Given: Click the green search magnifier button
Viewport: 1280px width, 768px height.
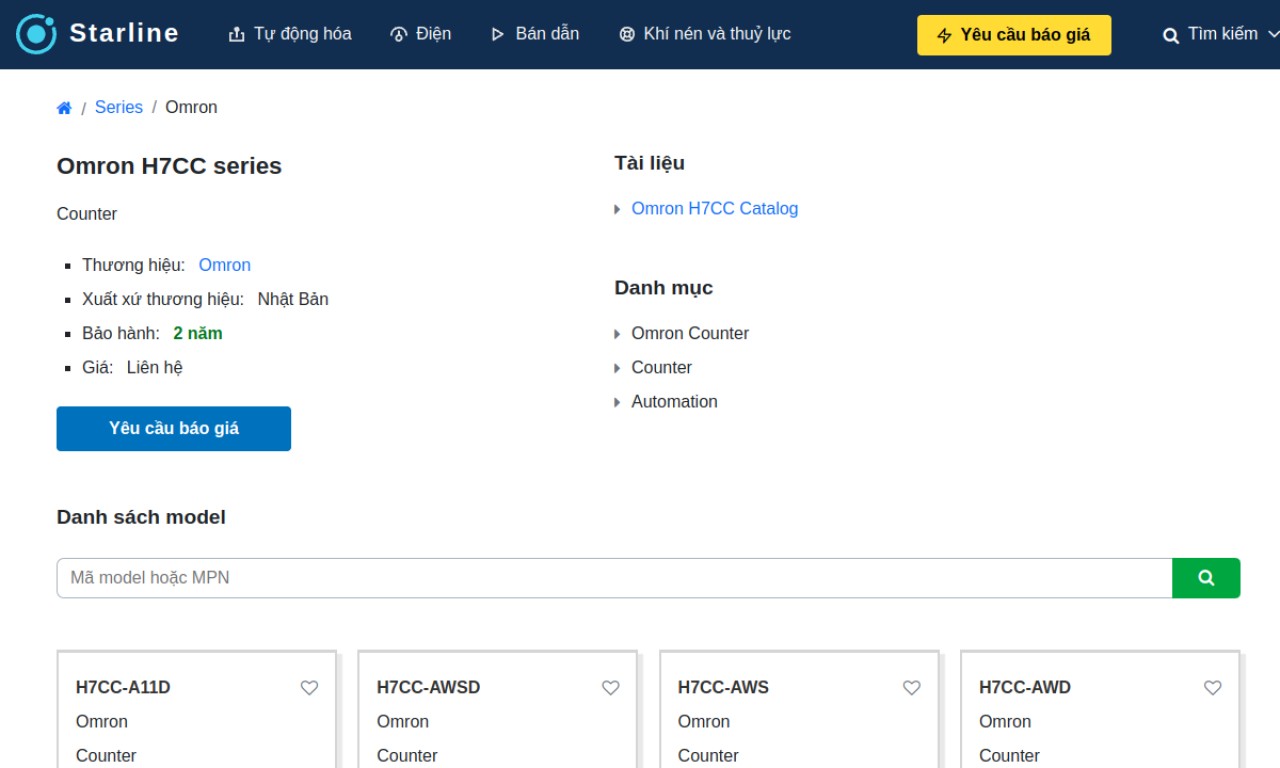Looking at the screenshot, I should (x=1206, y=578).
